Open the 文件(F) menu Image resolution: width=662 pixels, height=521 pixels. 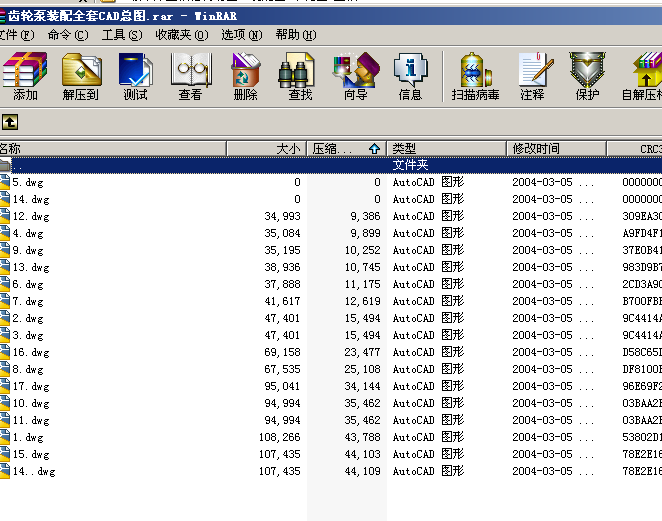17,35
